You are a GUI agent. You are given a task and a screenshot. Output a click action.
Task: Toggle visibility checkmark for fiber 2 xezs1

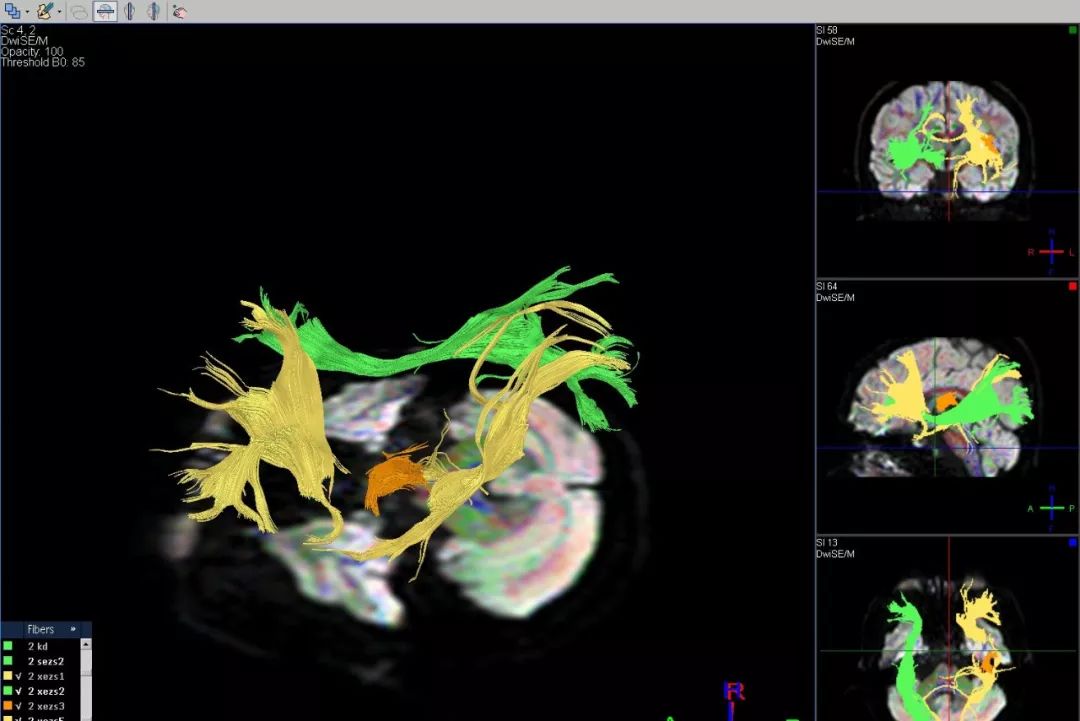(x=19, y=676)
